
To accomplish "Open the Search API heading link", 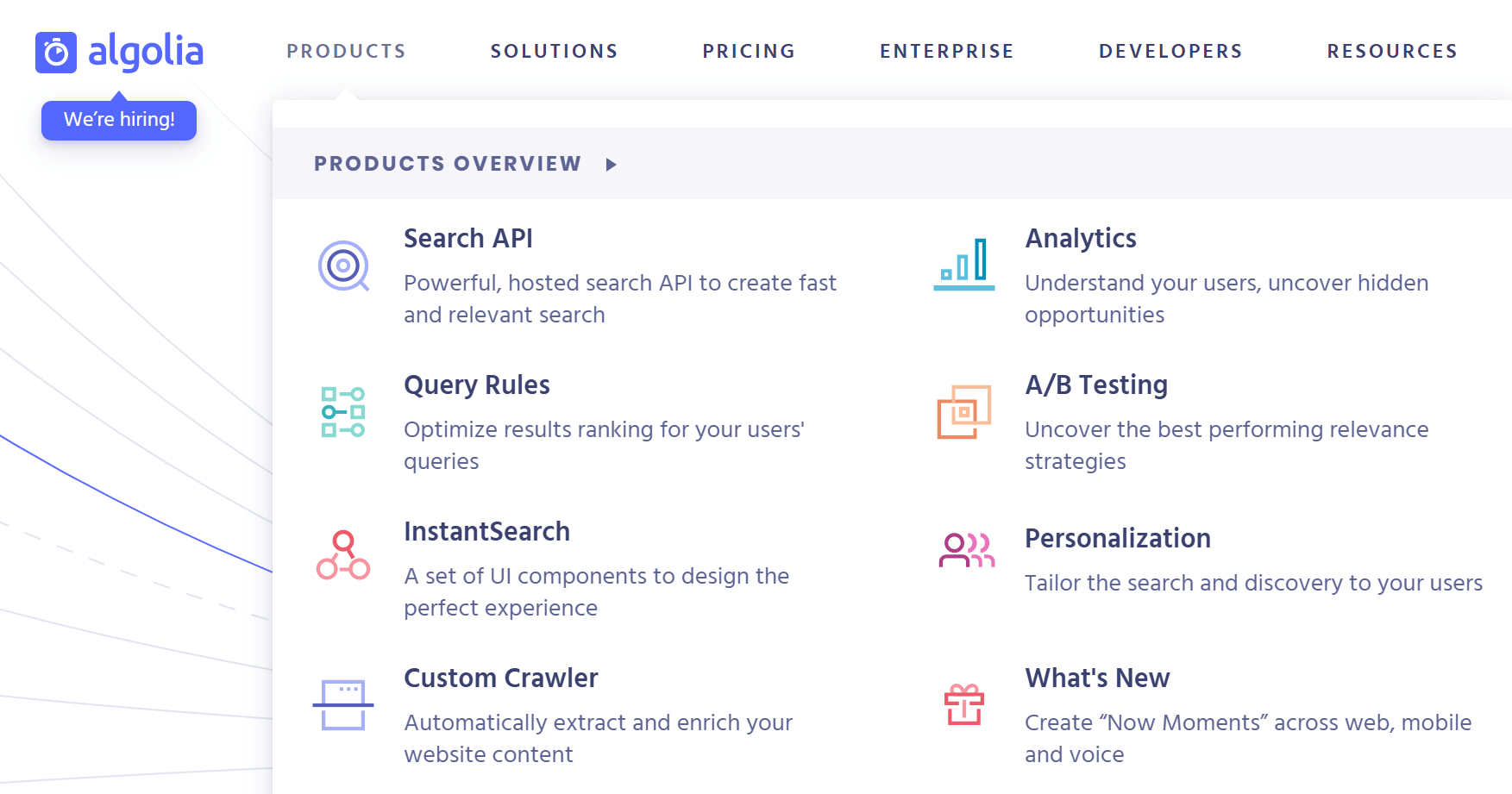I will [468, 238].
